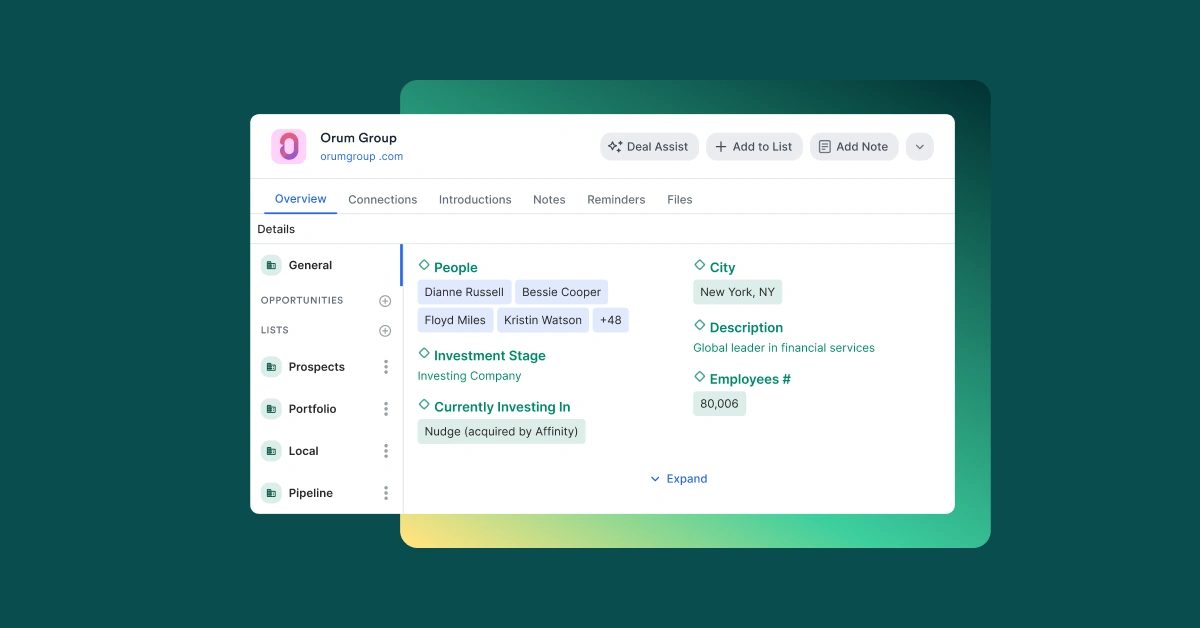Go to the Notes tab
Viewport: 1200px width, 628px height.
point(549,200)
